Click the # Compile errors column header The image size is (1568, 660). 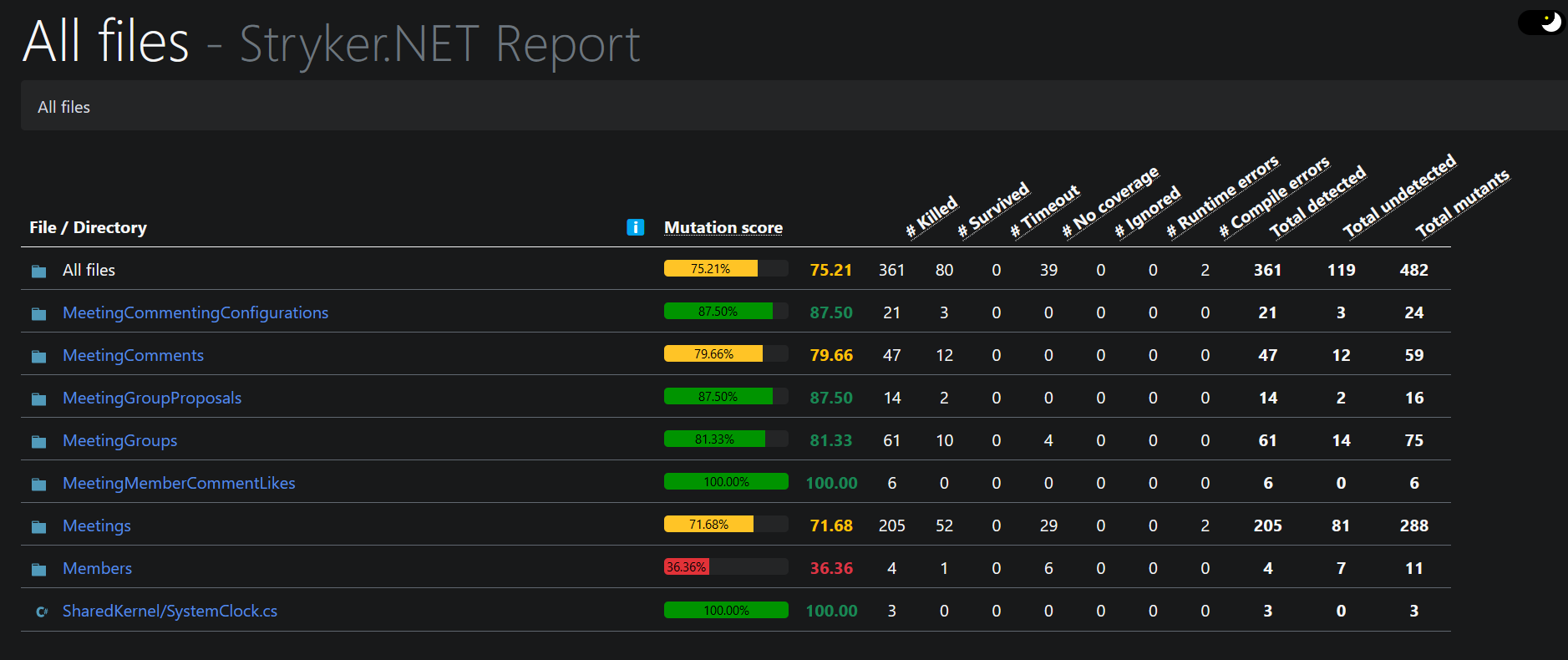coord(1275,197)
